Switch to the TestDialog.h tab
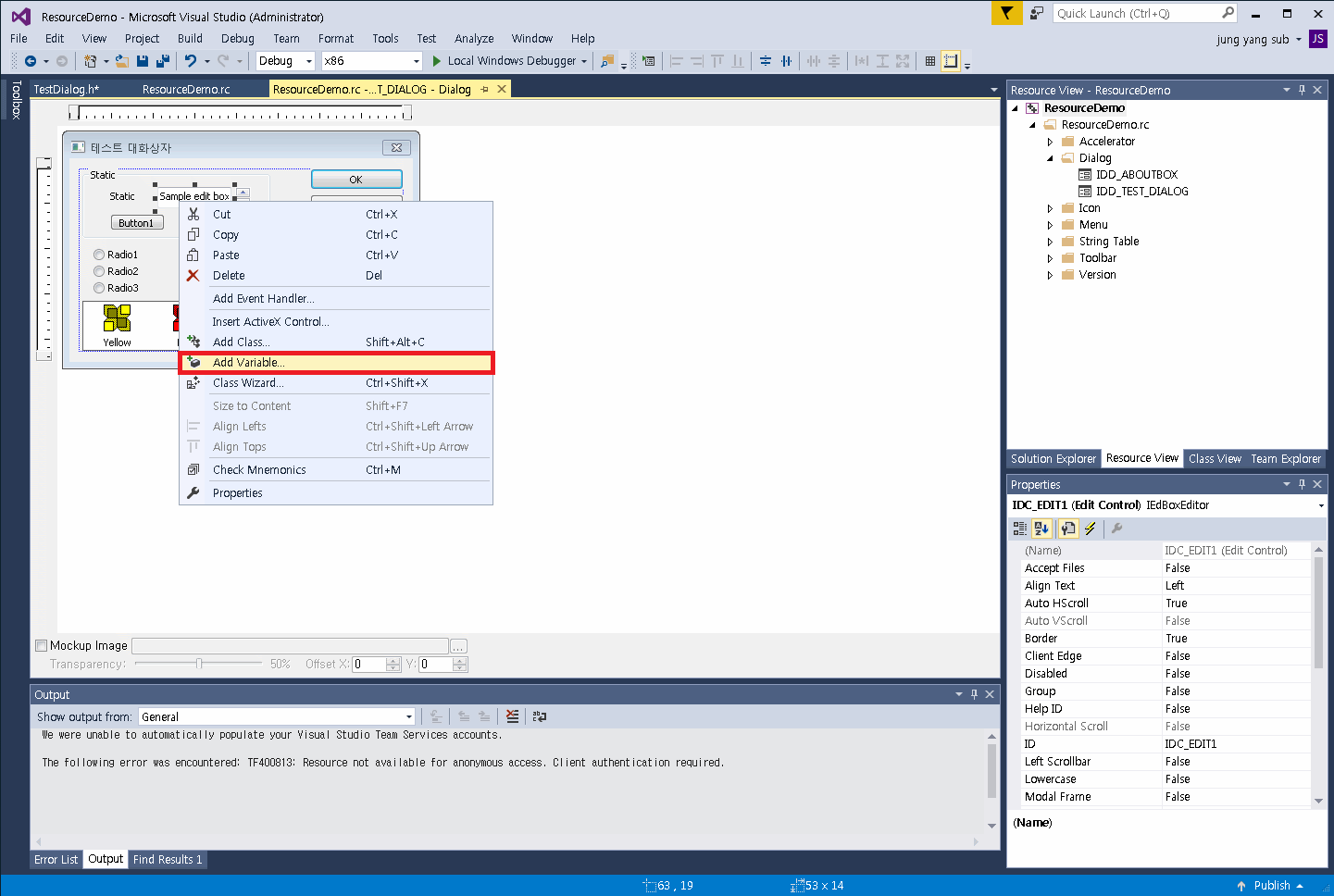The image size is (1334, 896). [x=66, y=89]
